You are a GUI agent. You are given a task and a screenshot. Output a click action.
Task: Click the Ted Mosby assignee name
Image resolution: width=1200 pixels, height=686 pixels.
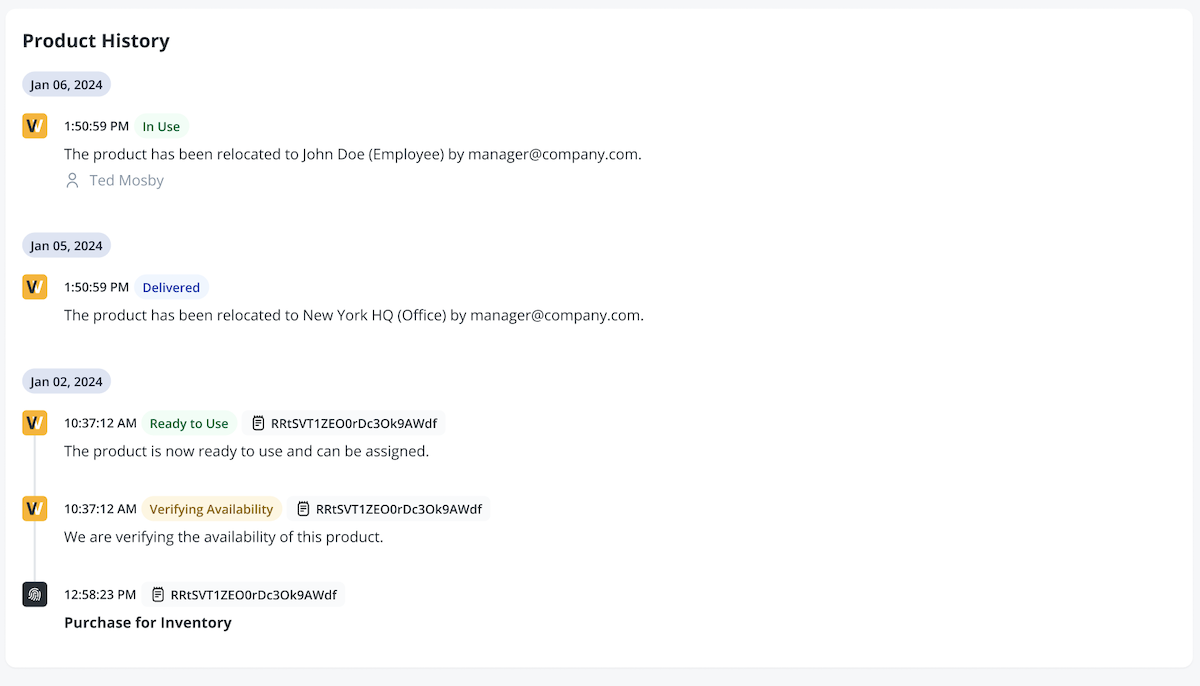pyautogui.click(x=125, y=181)
